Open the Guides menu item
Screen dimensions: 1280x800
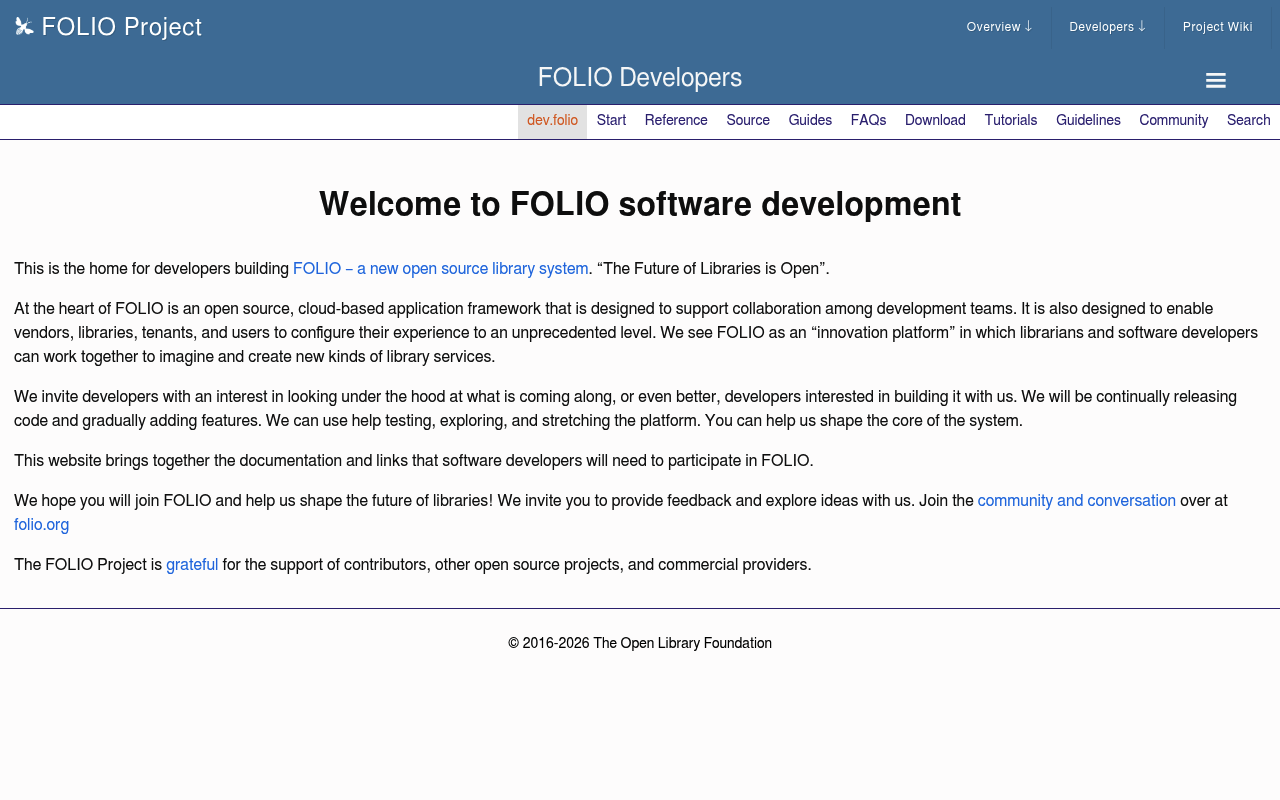pyautogui.click(x=810, y=121)
